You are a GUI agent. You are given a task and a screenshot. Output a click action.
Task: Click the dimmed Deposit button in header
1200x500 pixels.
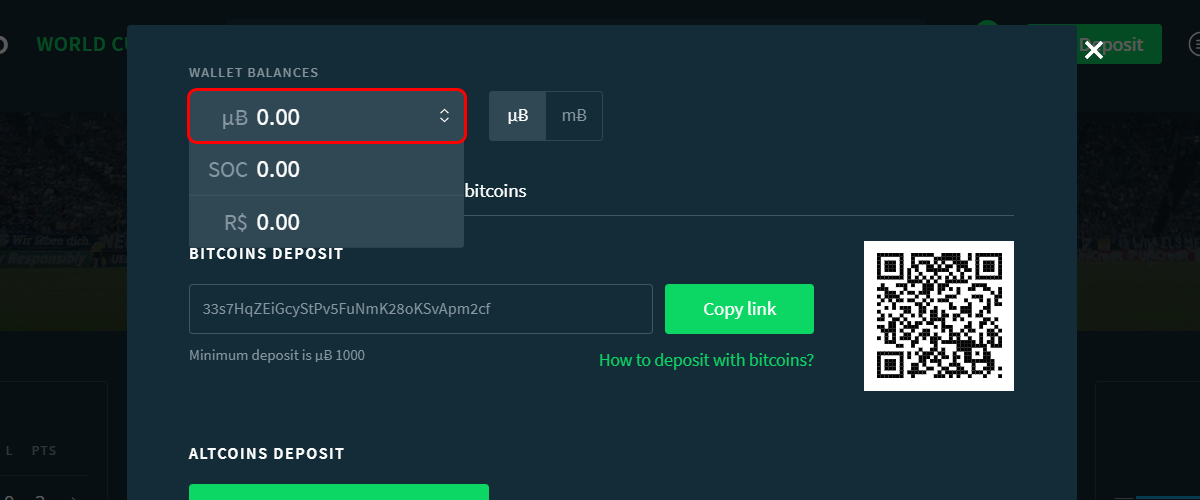(1119, 45)
